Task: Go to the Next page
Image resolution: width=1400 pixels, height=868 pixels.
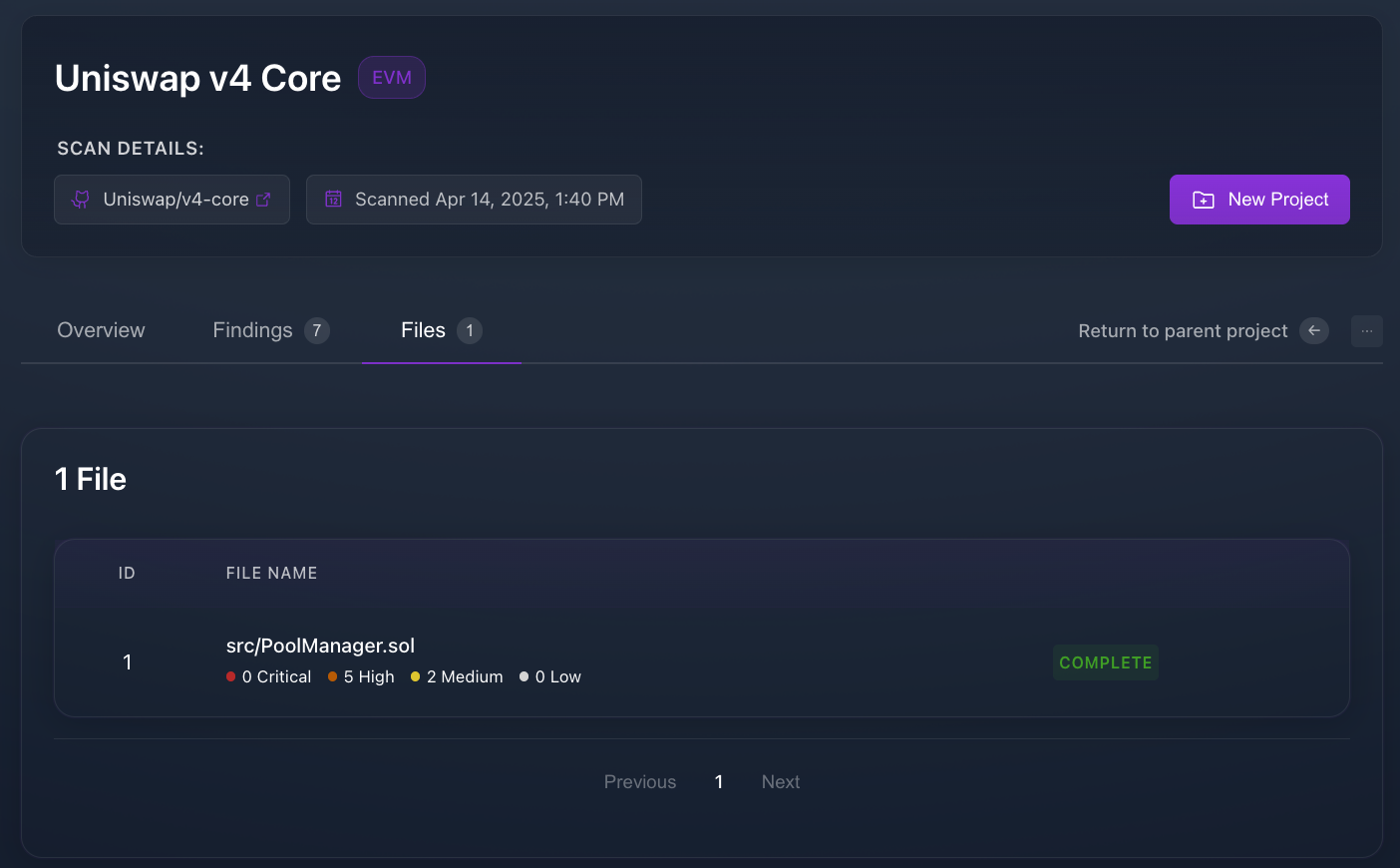Action: tap(781, 782)
